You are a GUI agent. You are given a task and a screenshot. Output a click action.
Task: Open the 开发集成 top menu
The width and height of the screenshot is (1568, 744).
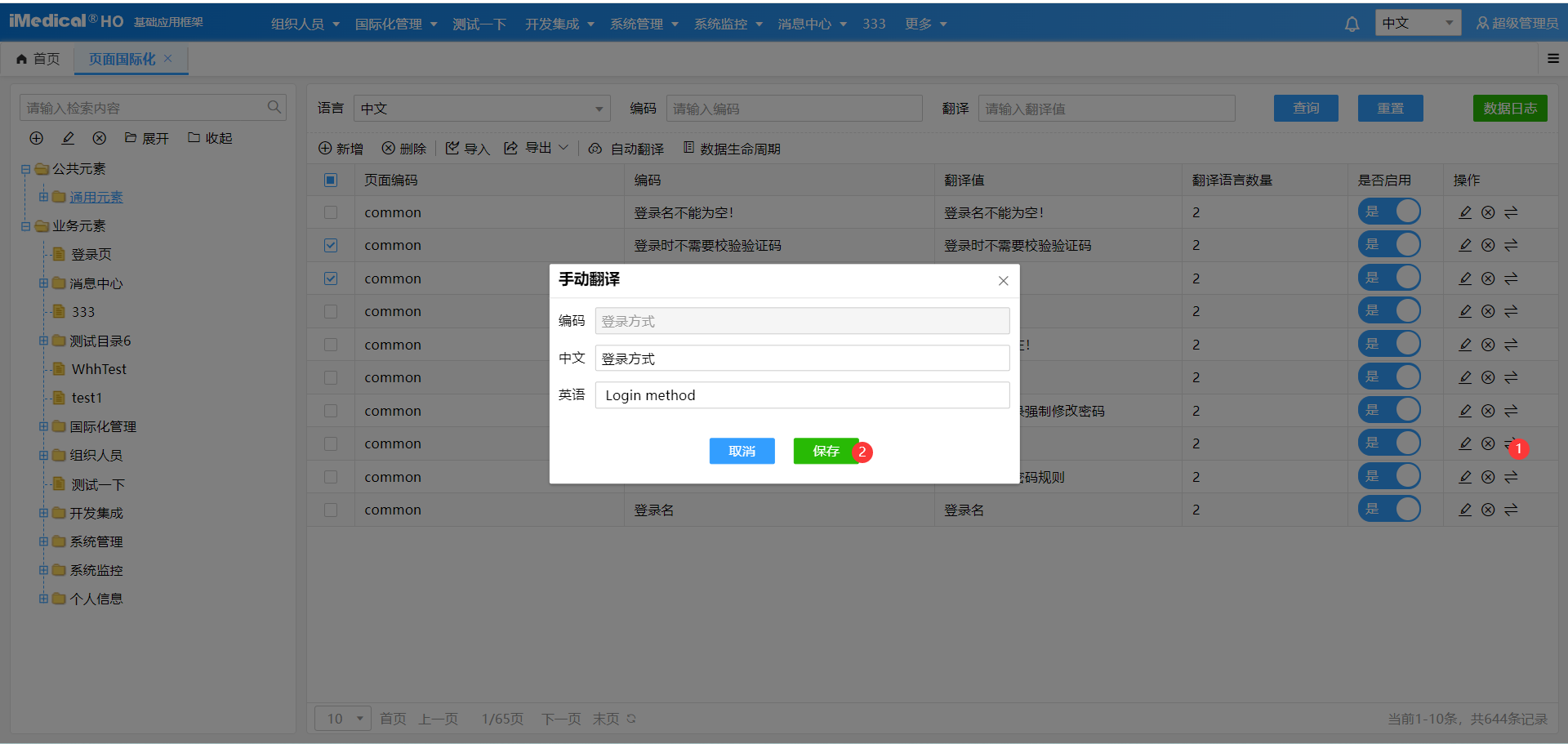(559, 24)
